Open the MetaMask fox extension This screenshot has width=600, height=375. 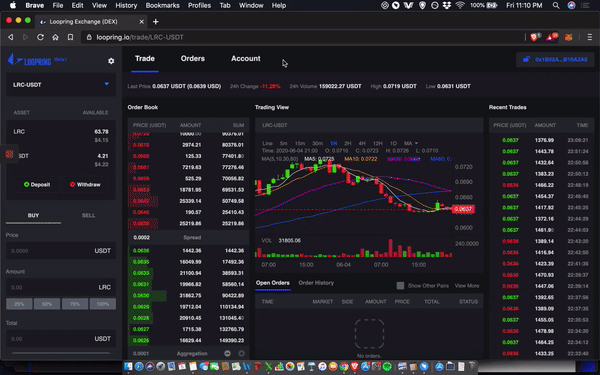pyautogui.click(x=569, y=37)
